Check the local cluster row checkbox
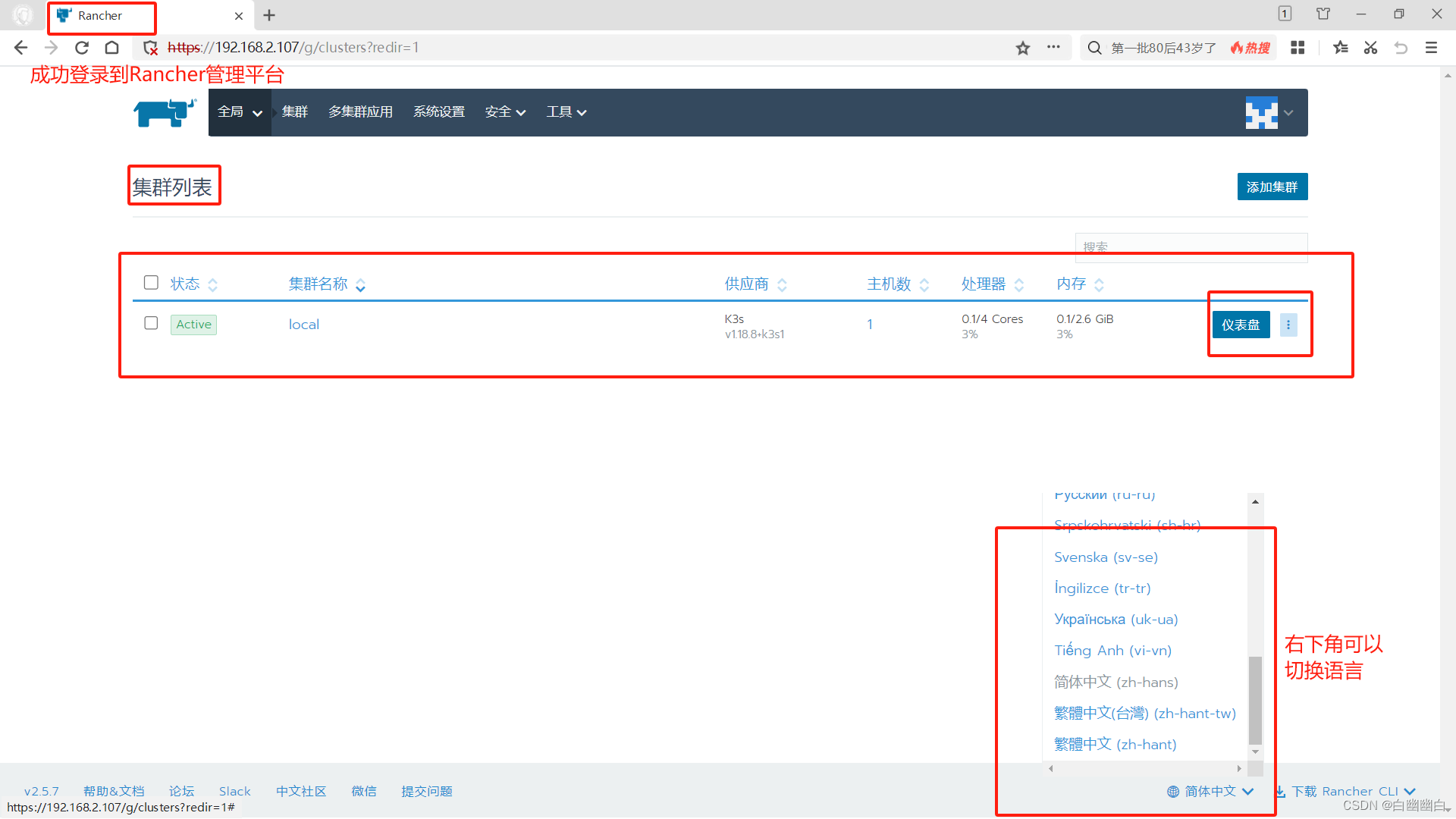The image size is (1456, 819). point(151,323)
